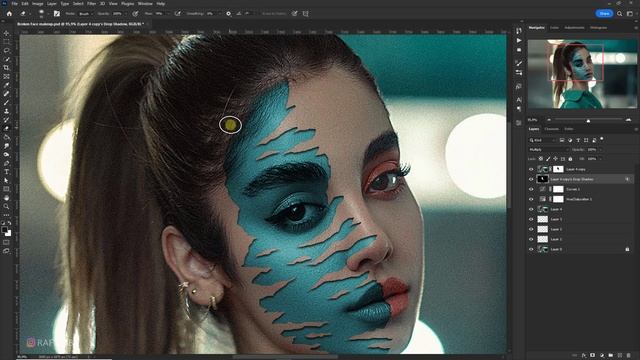Screen dimensions: 640x360
Task: Toggle visibility of Drop Shadow layer
Action: (531, 179)
